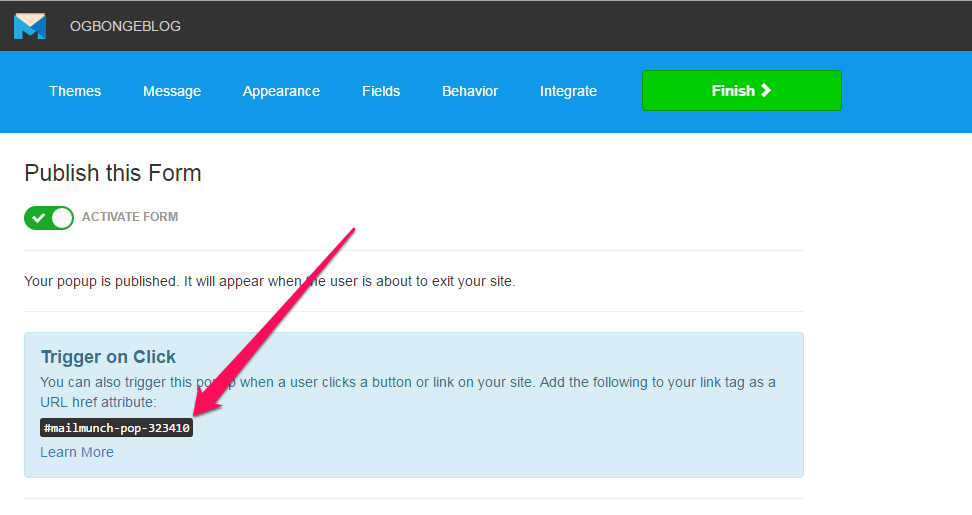Select the #mailmunch-pop-323410 code snippet
Image resolution: width=972 pixels, height=515 pixels.
pos(117,428)
